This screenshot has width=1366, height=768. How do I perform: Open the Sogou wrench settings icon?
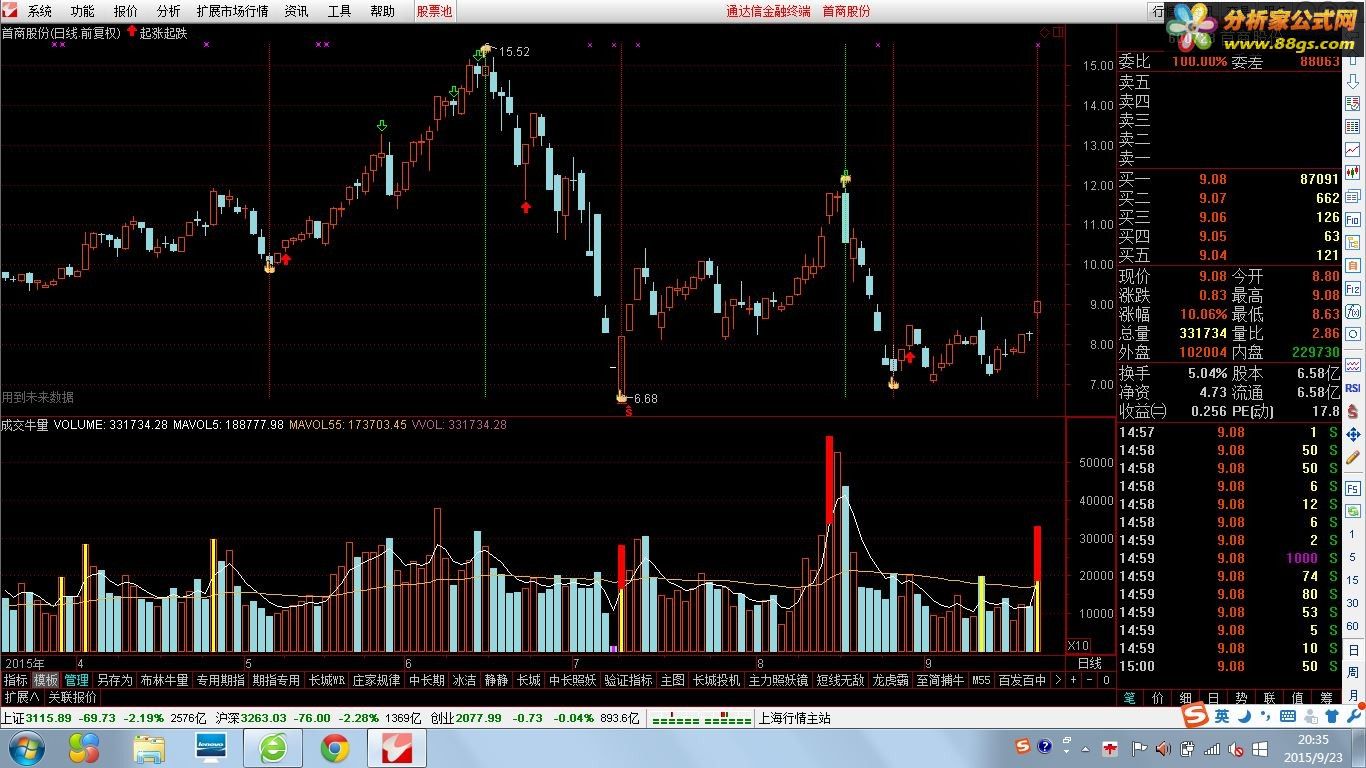point(1354,716)
